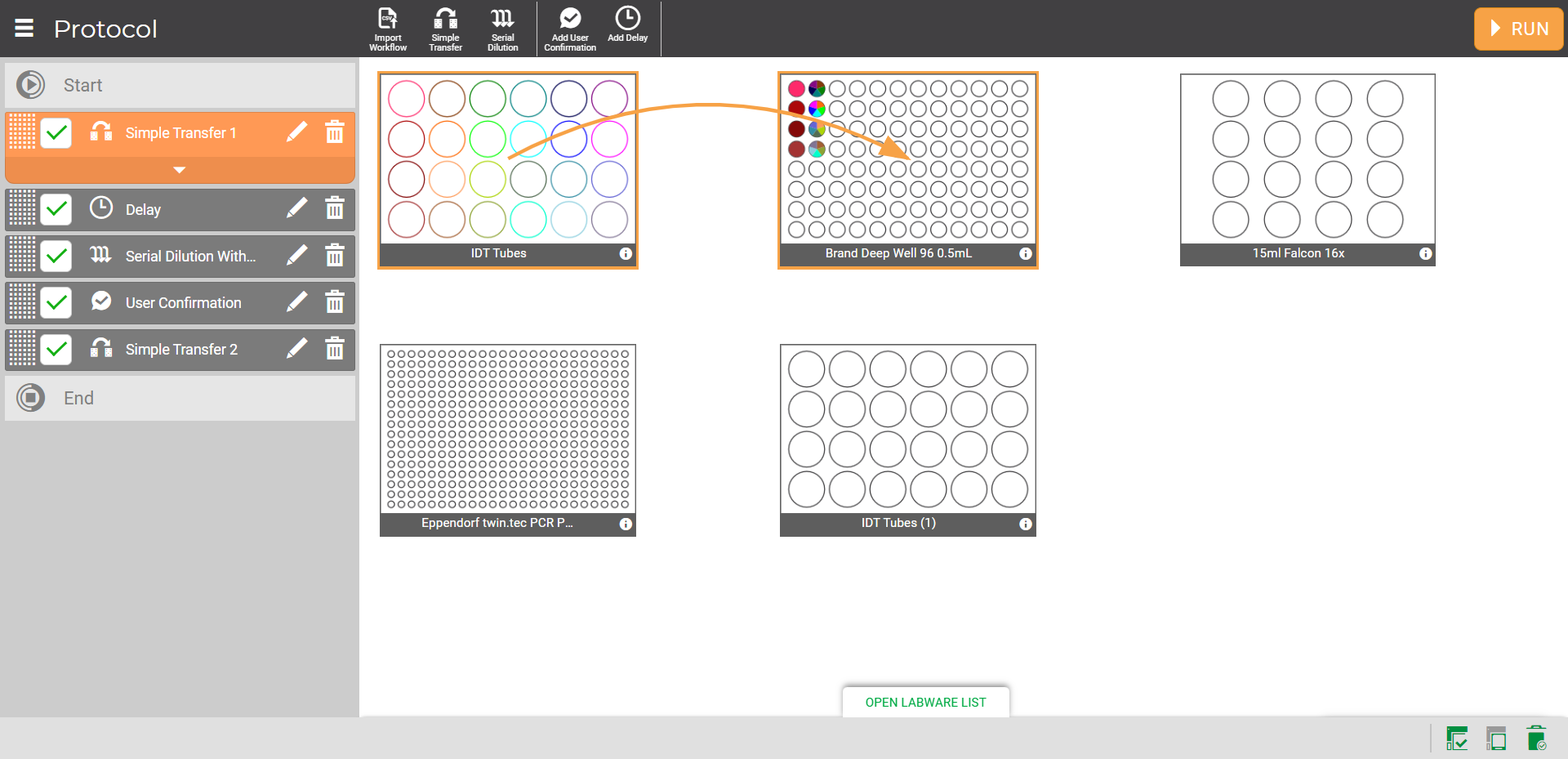1568x759 pixels.
Task: Add a Serial Dilution step from toolbar
Action: point(502,29)
